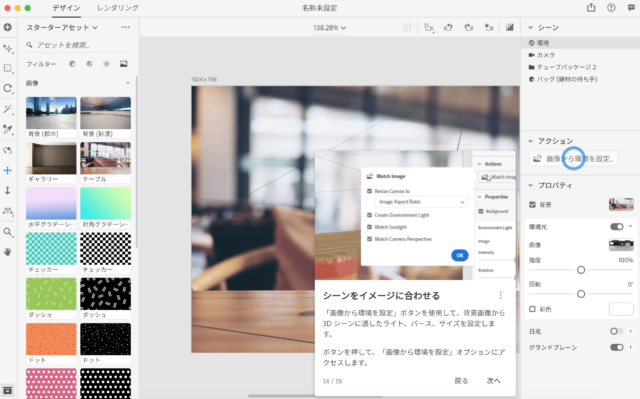Select the Orbit camera tool
Image resolution: width=640 pixels, height=399 pixels.
click(8, 150)
